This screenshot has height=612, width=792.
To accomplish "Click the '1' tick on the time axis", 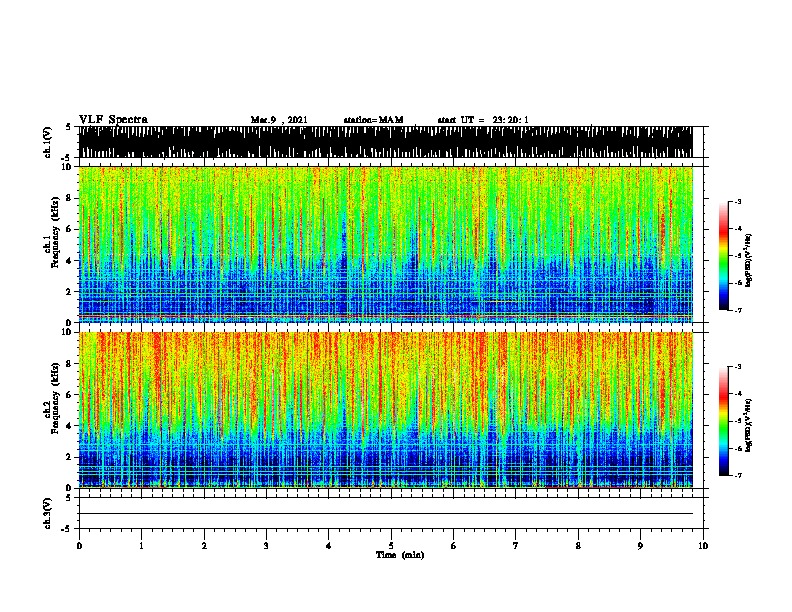I will click(x=141, y=546).
